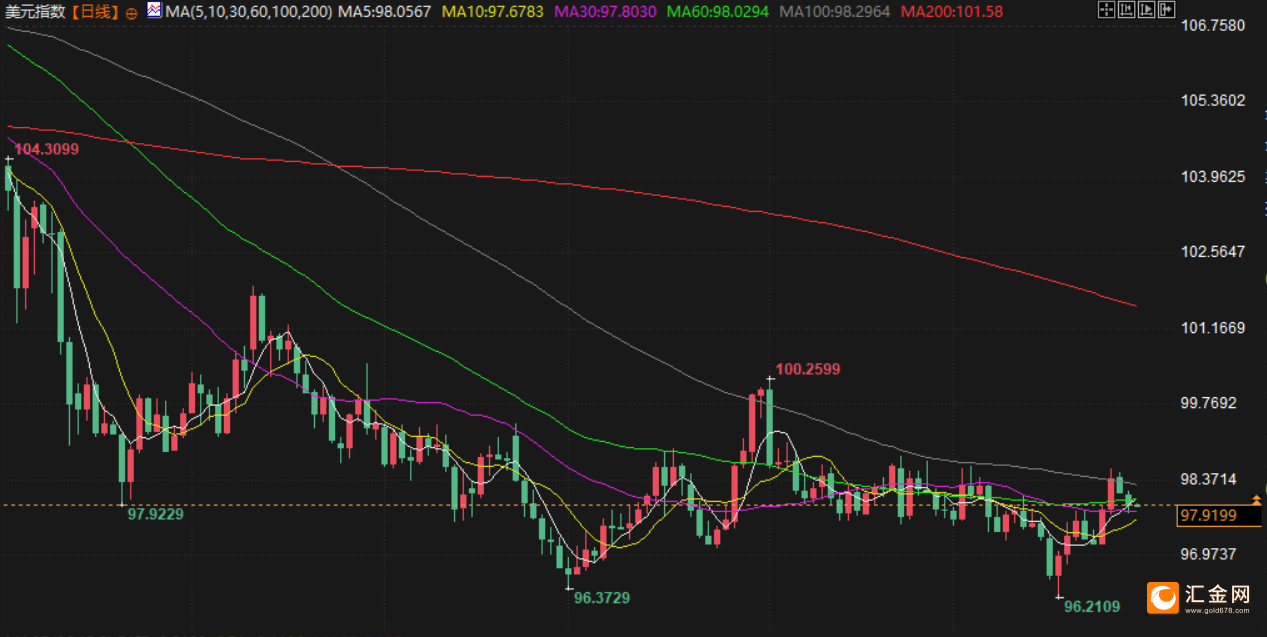Image resolution: width=1267 pixels, height=637 pixels.
Task: Click the 96.3729 low marker label
Action: 602,597
